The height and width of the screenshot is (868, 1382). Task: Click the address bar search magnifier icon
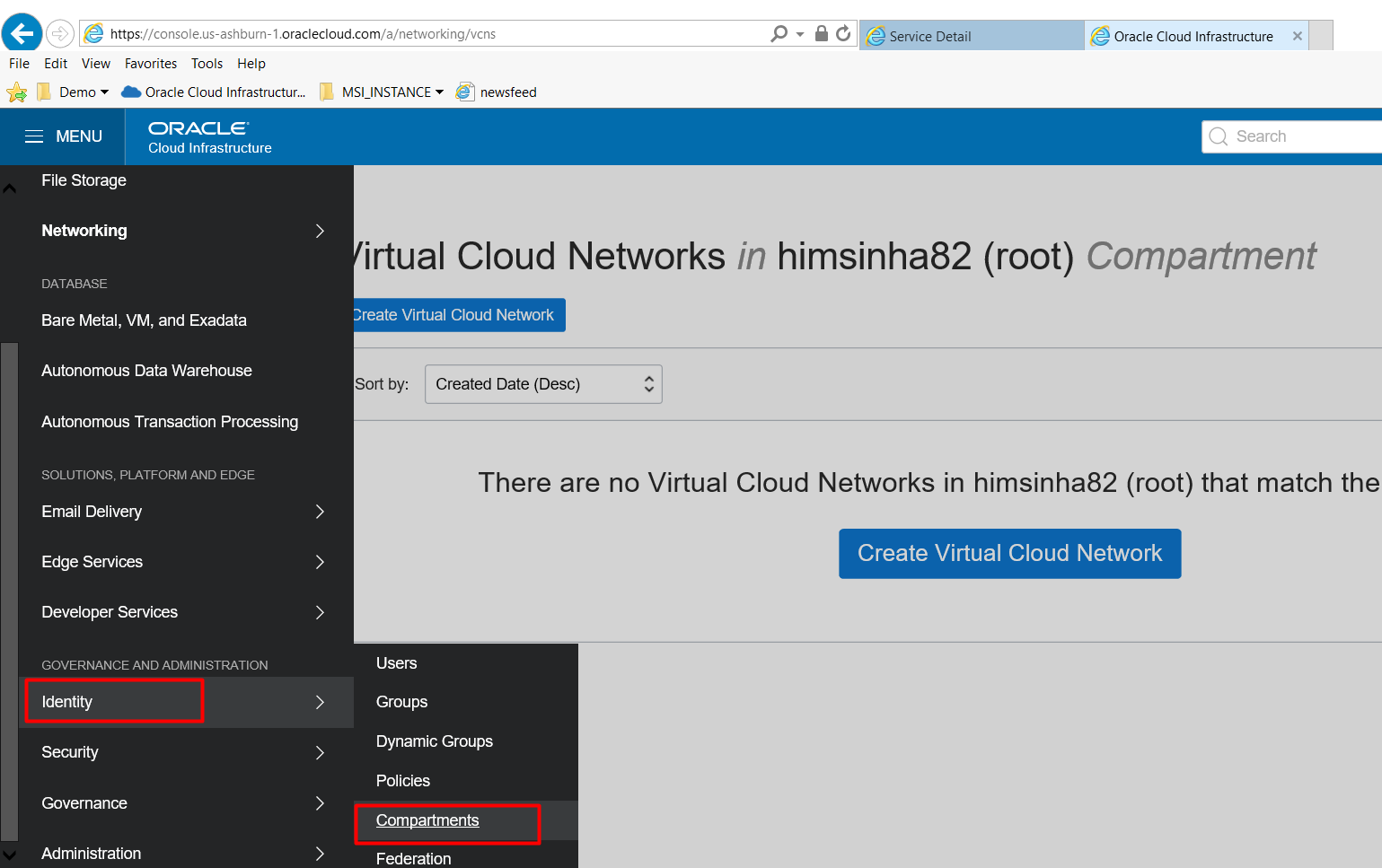pos(779,33)
